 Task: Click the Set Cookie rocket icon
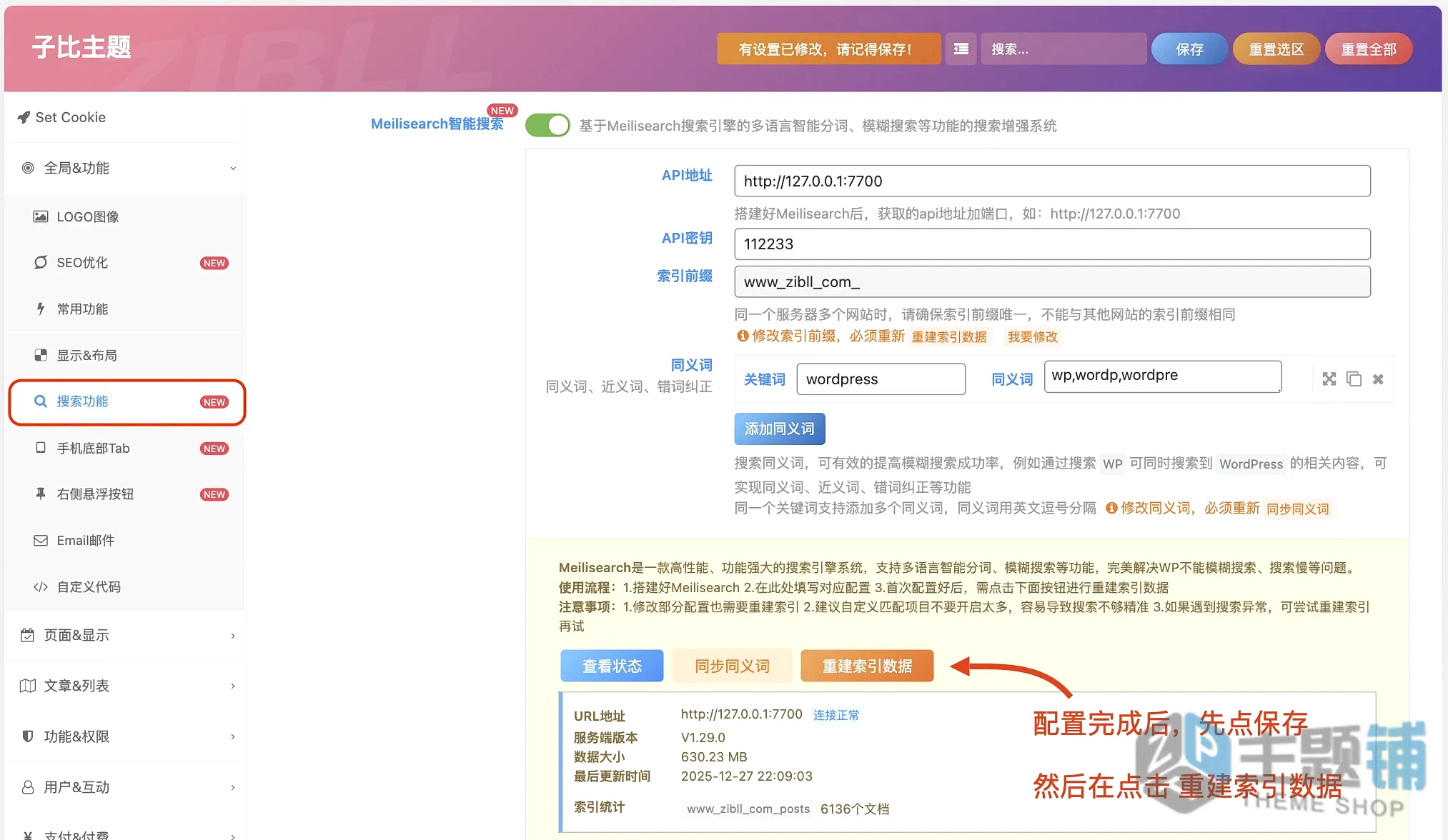click(x=24, y=117)
